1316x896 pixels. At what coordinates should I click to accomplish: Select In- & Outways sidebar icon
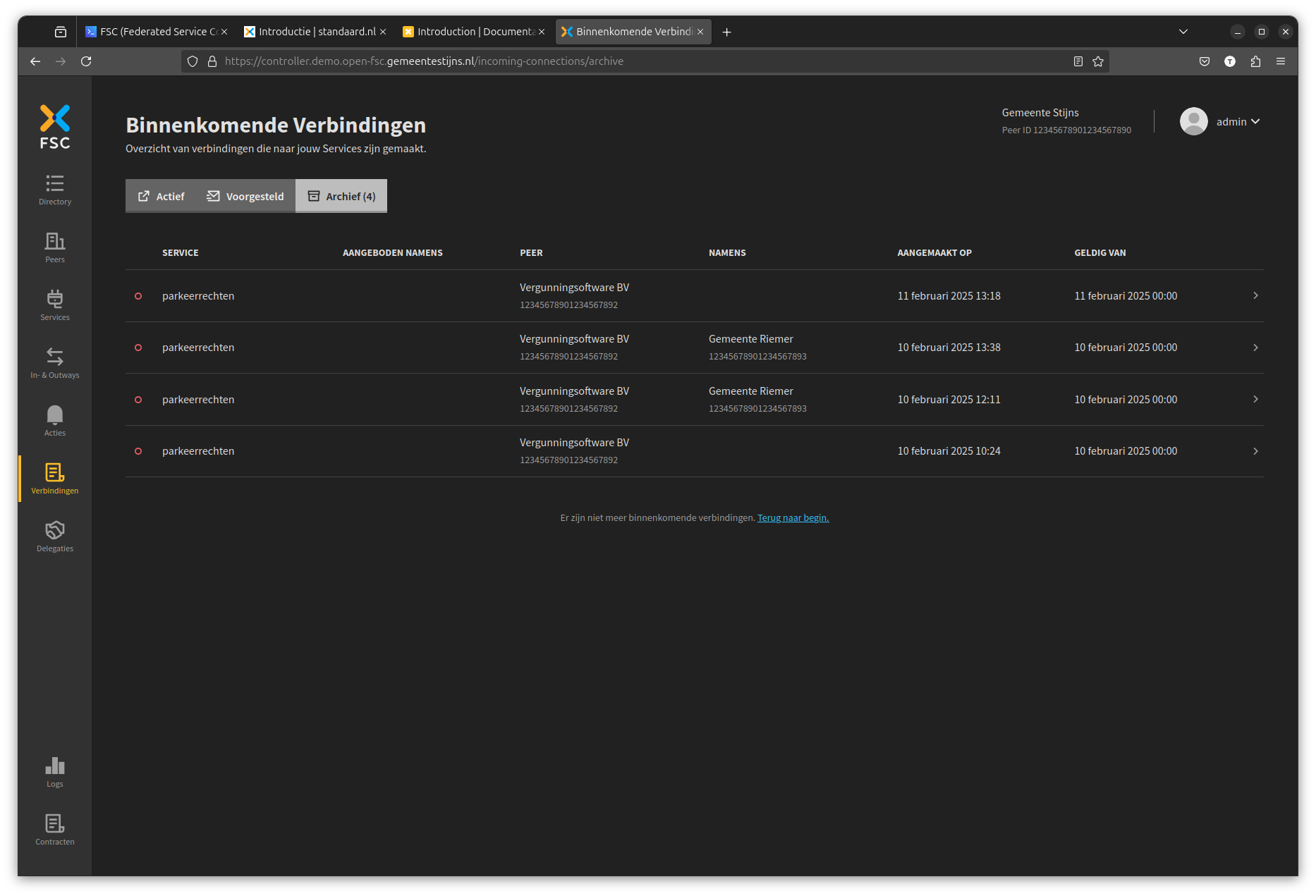click(55, 363)
